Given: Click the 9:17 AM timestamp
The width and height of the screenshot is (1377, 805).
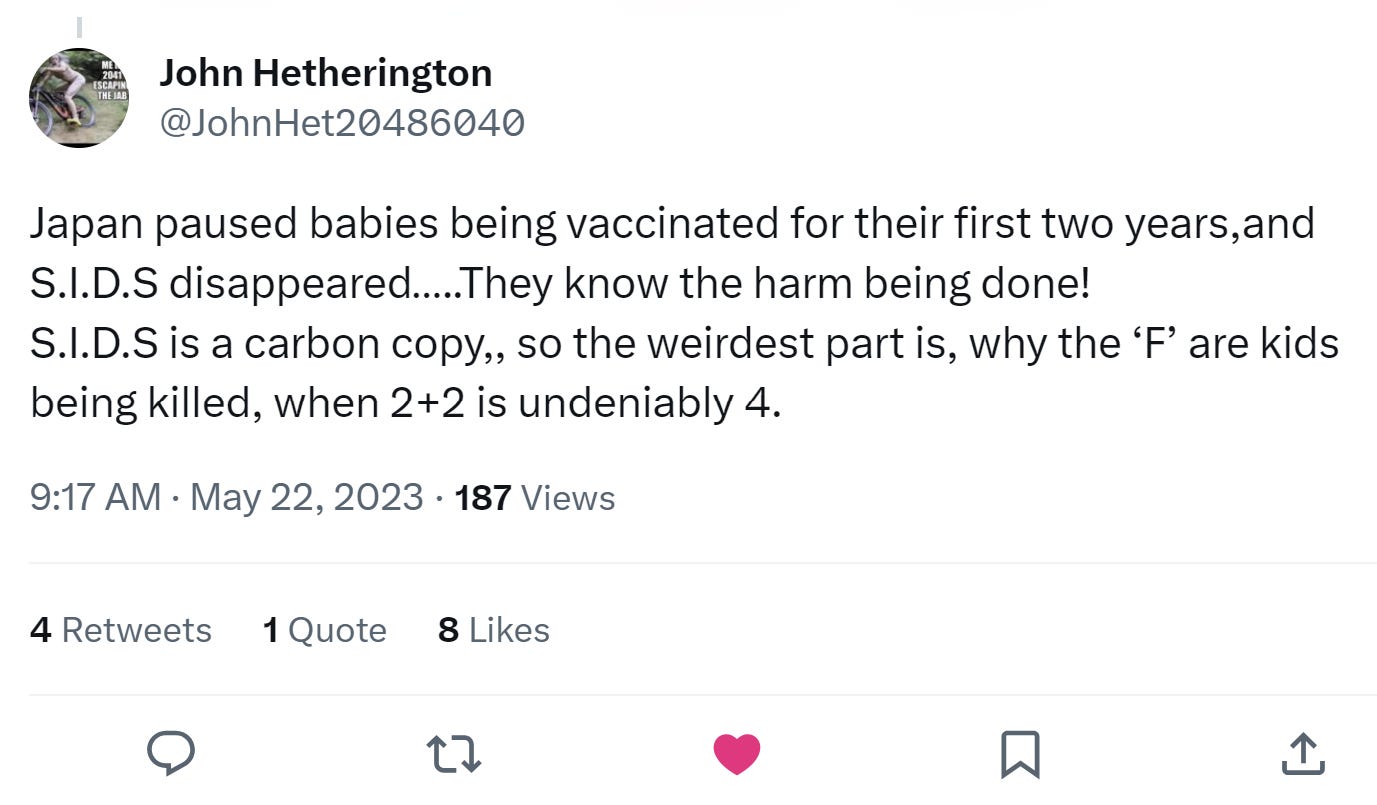Looking at the screenshot, I should pyautogui.click(x=95, y=497).
